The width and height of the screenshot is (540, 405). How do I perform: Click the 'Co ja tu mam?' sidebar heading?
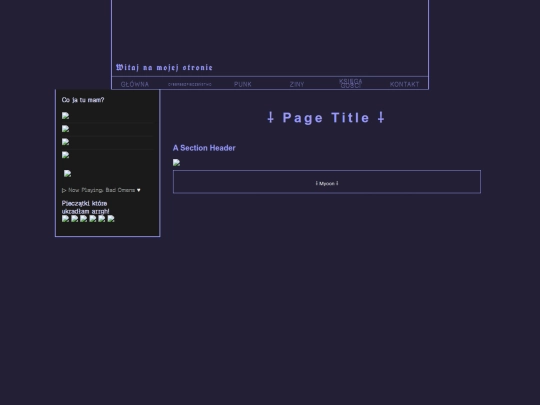click(83, 100)
